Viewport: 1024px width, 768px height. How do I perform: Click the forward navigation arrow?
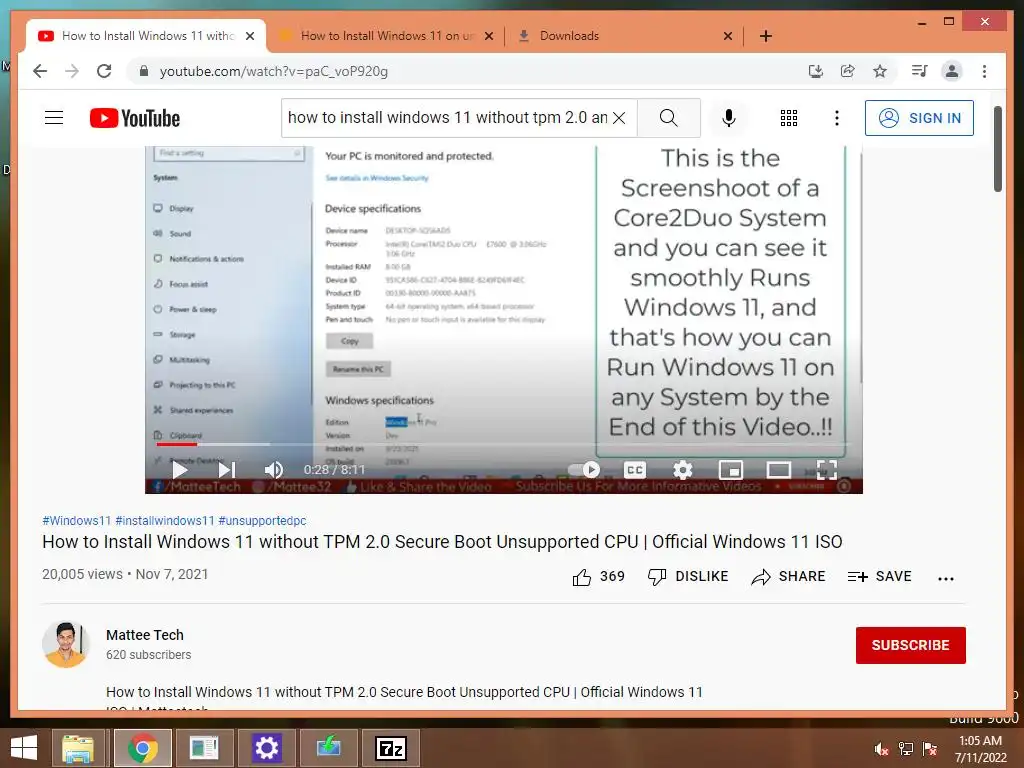72,71
